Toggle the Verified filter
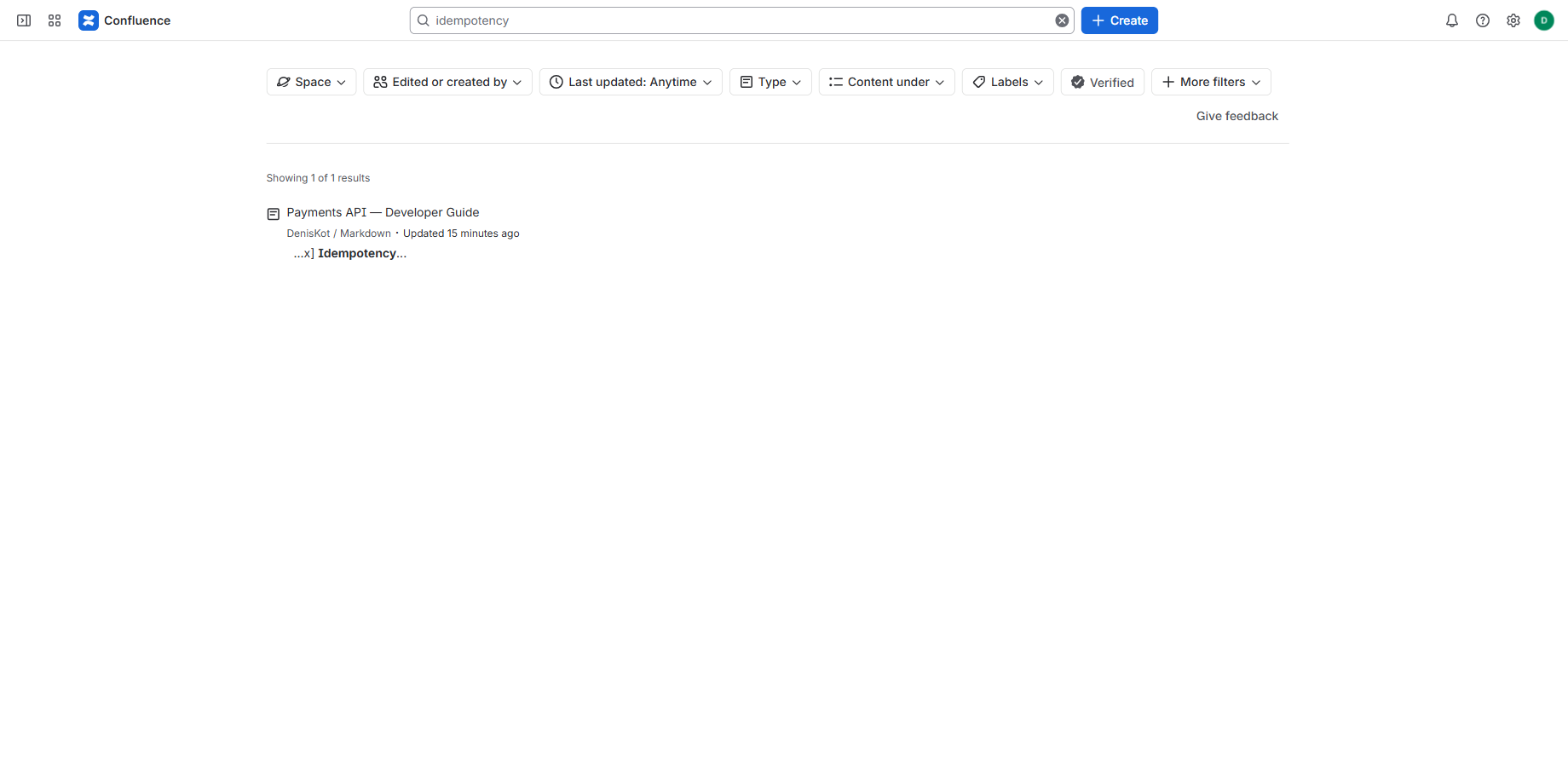 tap(1102, 82)
